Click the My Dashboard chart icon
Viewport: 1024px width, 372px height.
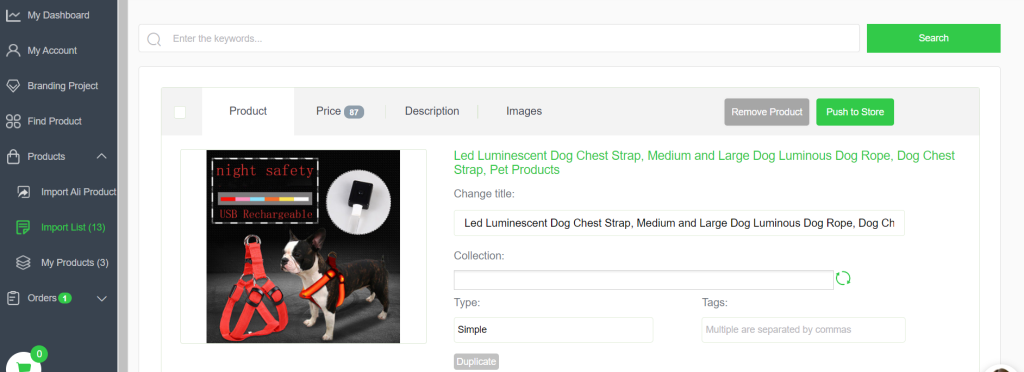pyautogui.click(x=13, y=15)
